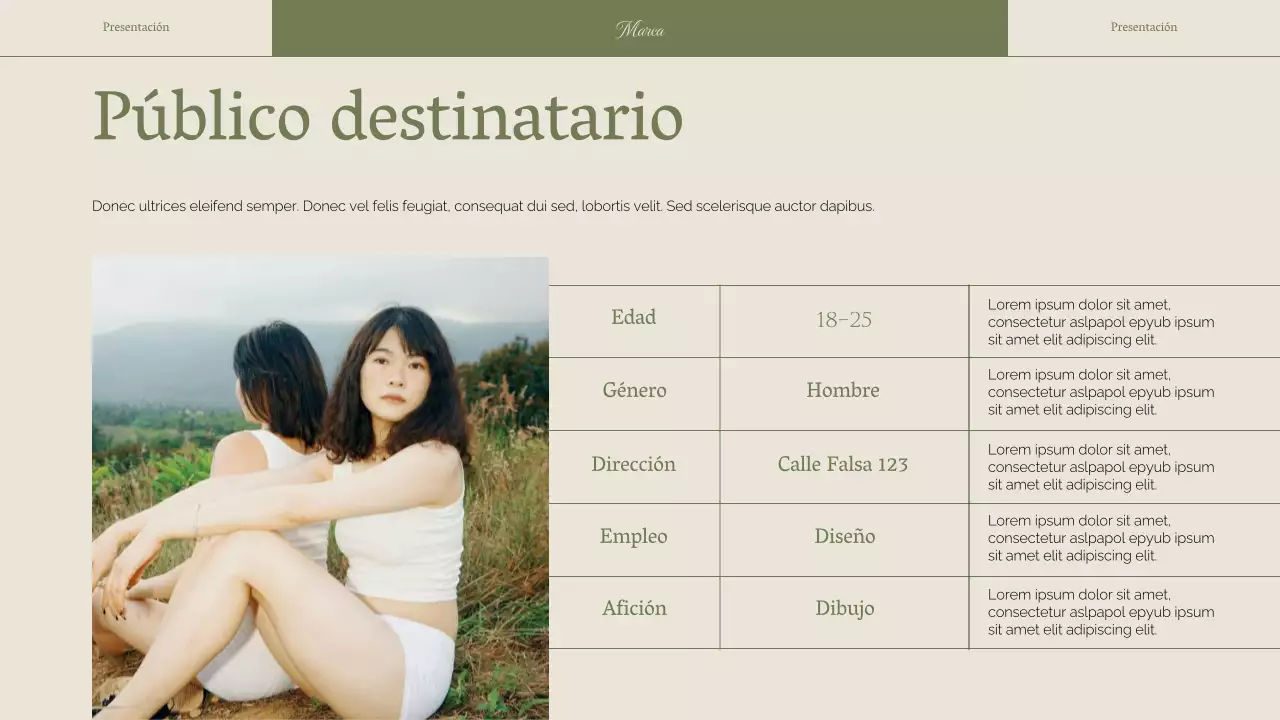
Task: Select the Donec ultrices intro paragraph
Action: pyautogui.click(x=483, y=206)
